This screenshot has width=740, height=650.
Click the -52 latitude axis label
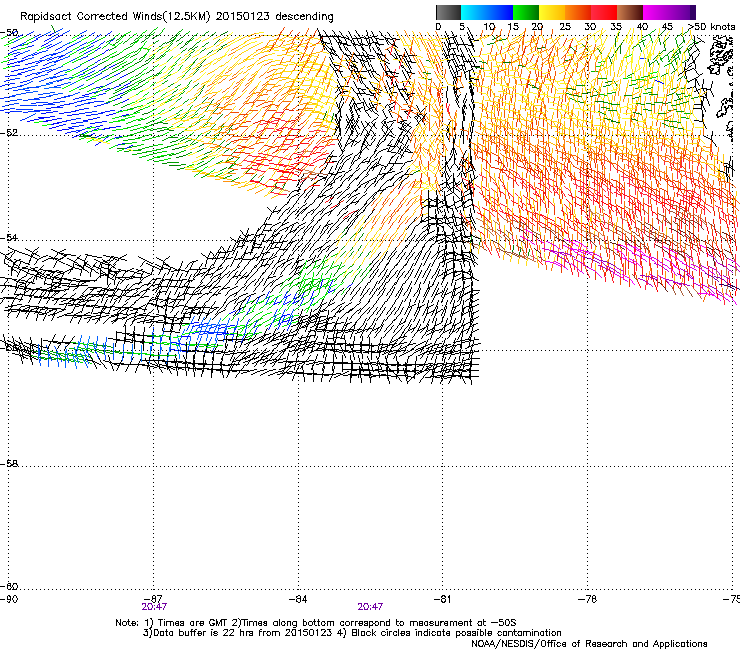point(9,133)
